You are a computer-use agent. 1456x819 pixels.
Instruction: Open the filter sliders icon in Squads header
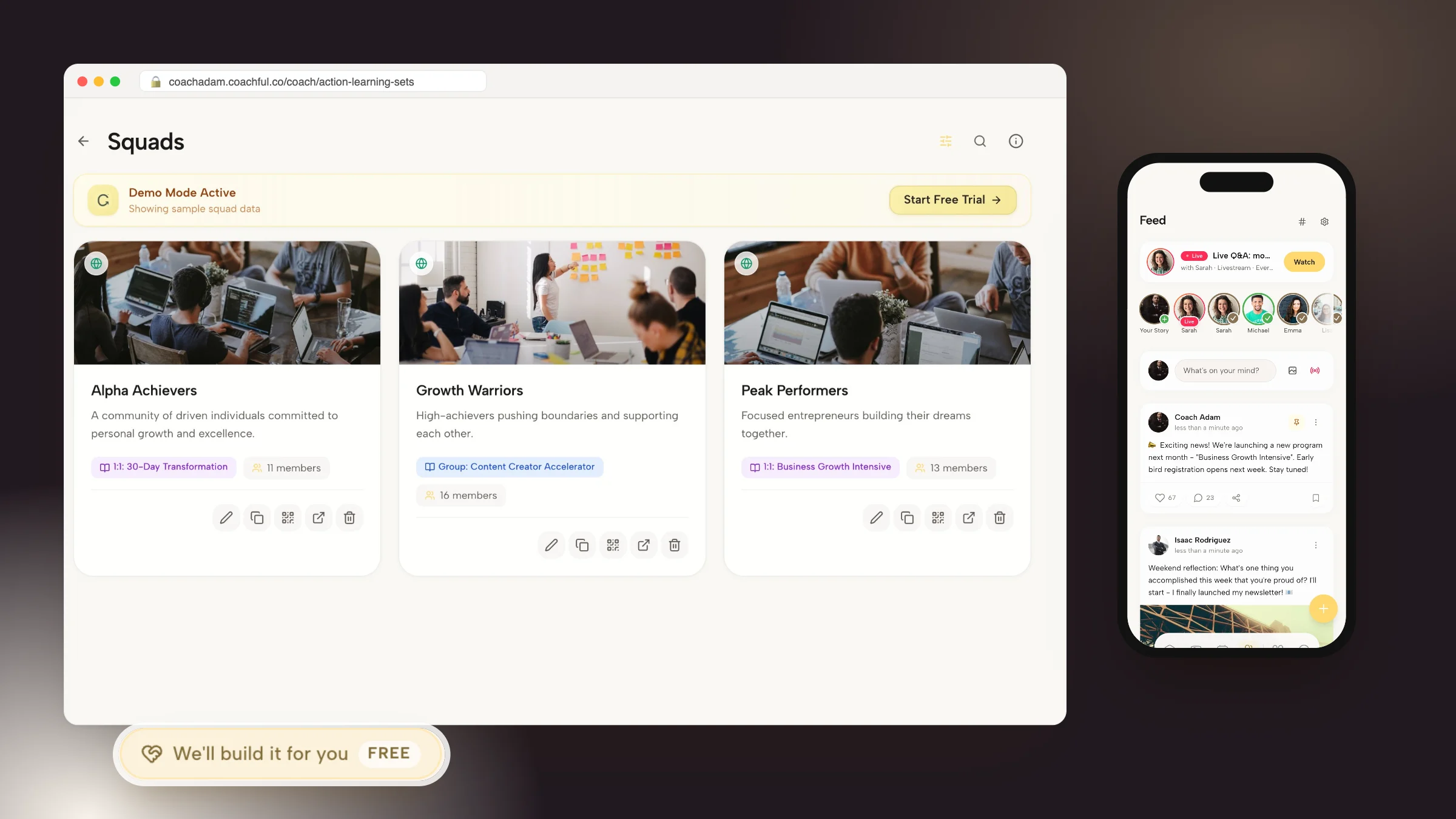pyautogui.click(x=946, y=141)
